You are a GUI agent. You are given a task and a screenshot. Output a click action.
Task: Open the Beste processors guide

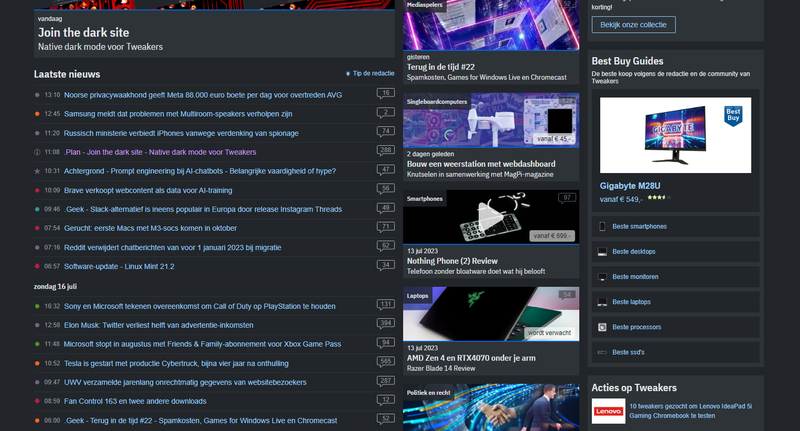coord(636,327)
